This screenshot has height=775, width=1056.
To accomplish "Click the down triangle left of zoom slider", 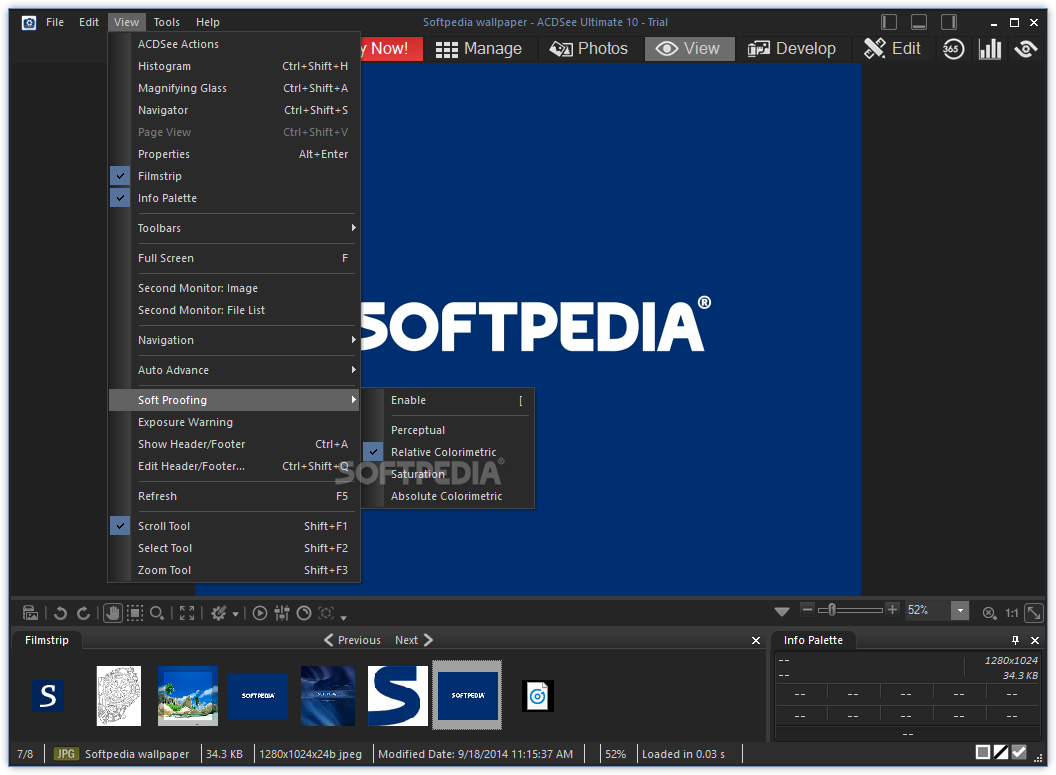I will click(x=782, y=612).
